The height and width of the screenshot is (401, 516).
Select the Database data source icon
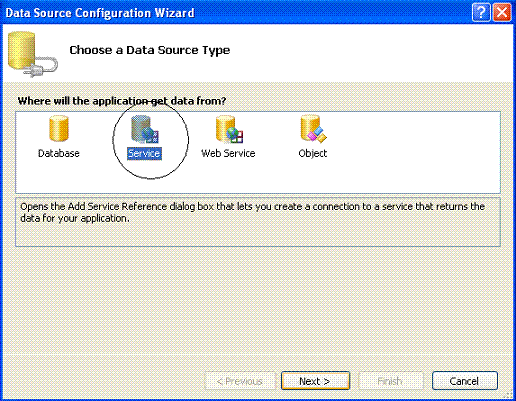[x=59, y=128]
